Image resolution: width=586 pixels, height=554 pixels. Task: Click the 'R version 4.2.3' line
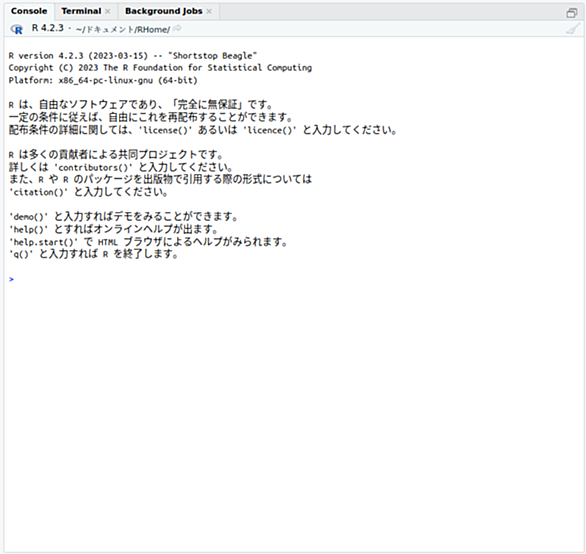tap(133, 56)
